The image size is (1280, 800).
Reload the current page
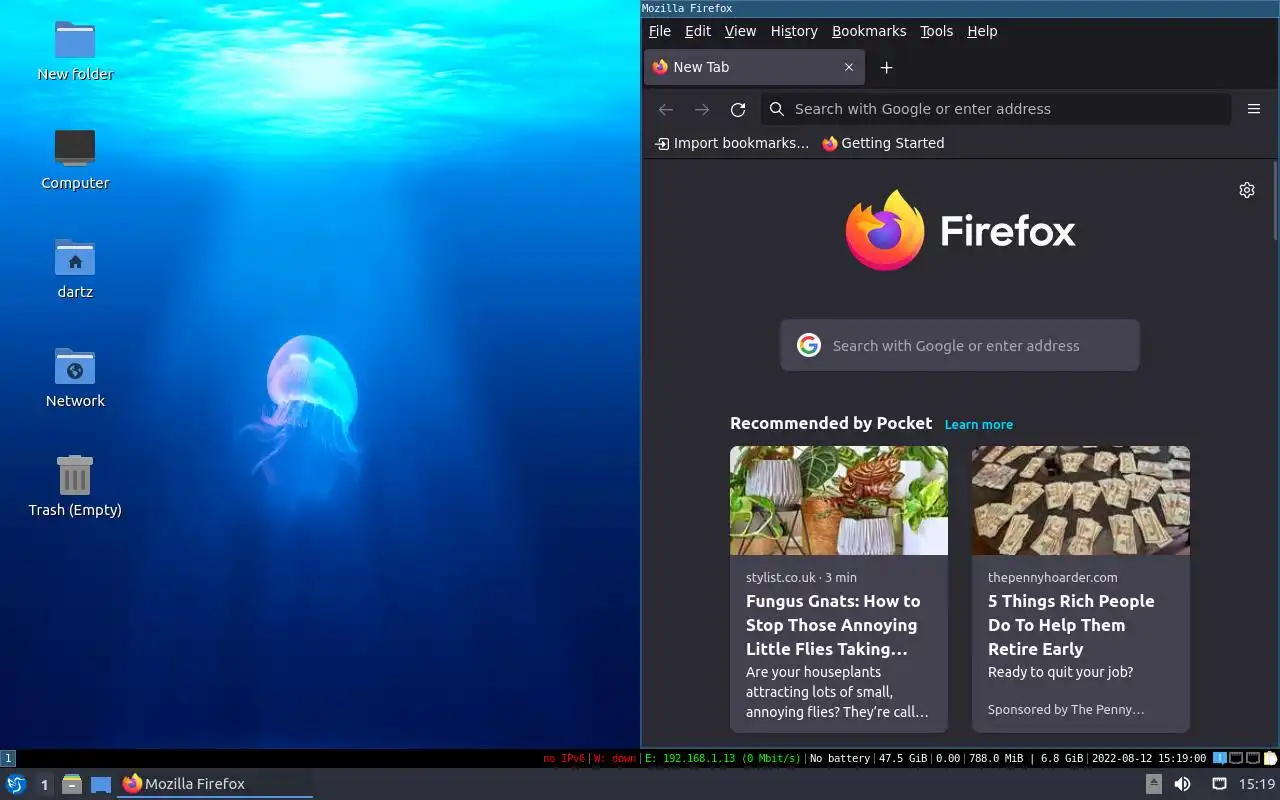(738, 109)
